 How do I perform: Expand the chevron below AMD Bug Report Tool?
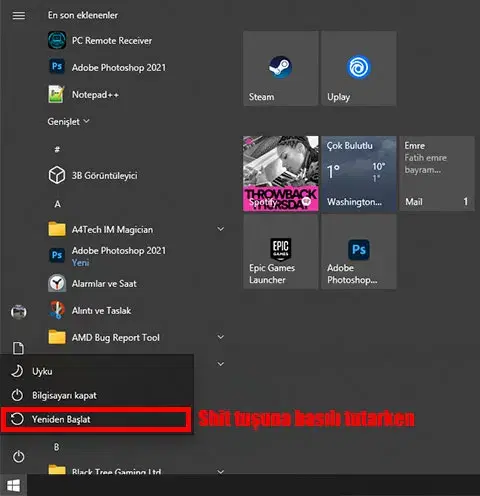(x=220, y=364)
